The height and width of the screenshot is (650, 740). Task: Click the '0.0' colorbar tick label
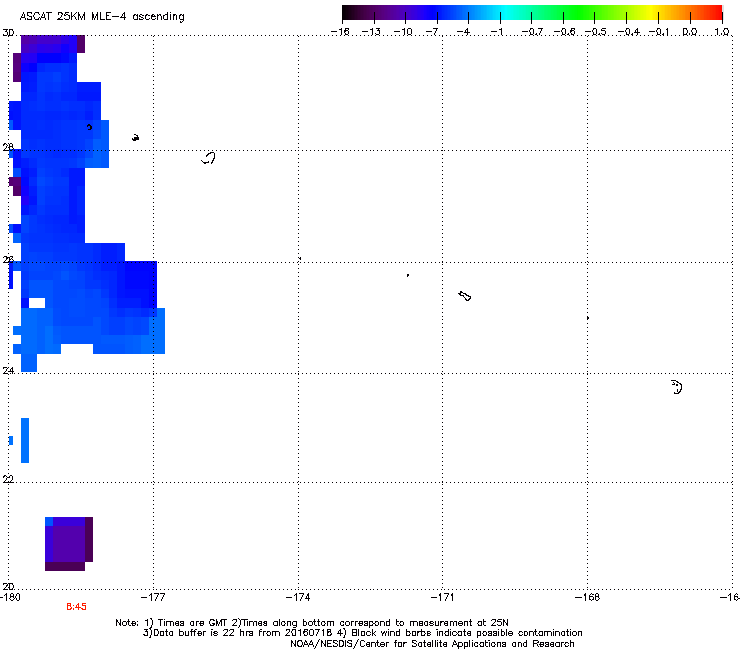[690, 32]
